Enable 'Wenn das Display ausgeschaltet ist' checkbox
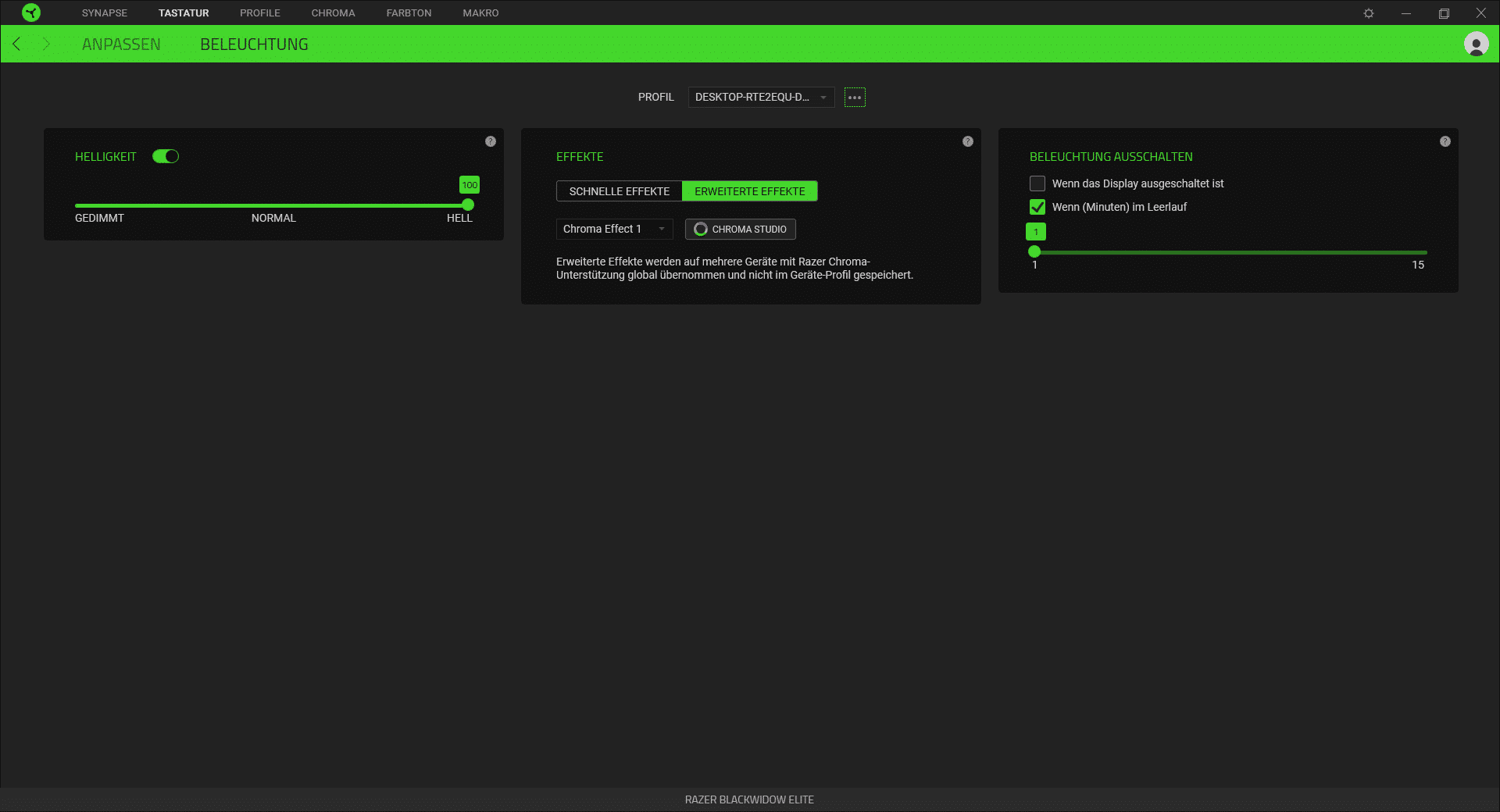1500x812 pixels. tap(1037, 183)
